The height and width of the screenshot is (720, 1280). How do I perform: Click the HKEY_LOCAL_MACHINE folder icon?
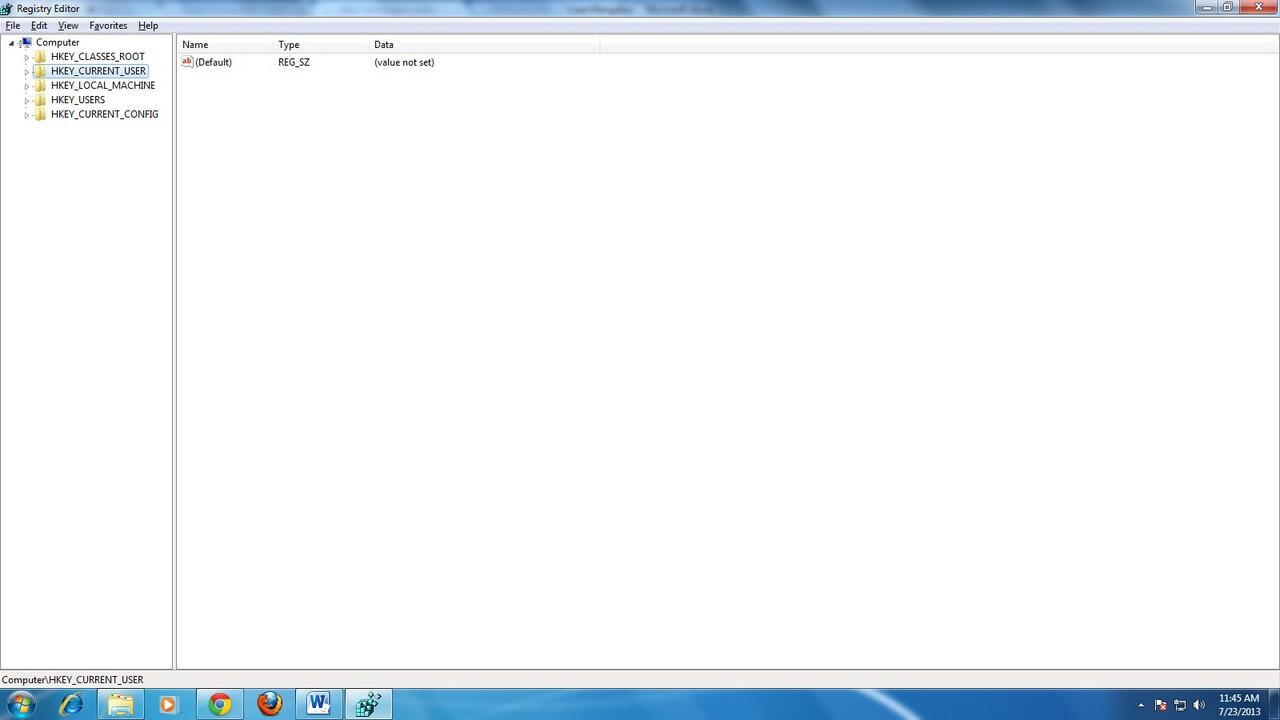40,86
